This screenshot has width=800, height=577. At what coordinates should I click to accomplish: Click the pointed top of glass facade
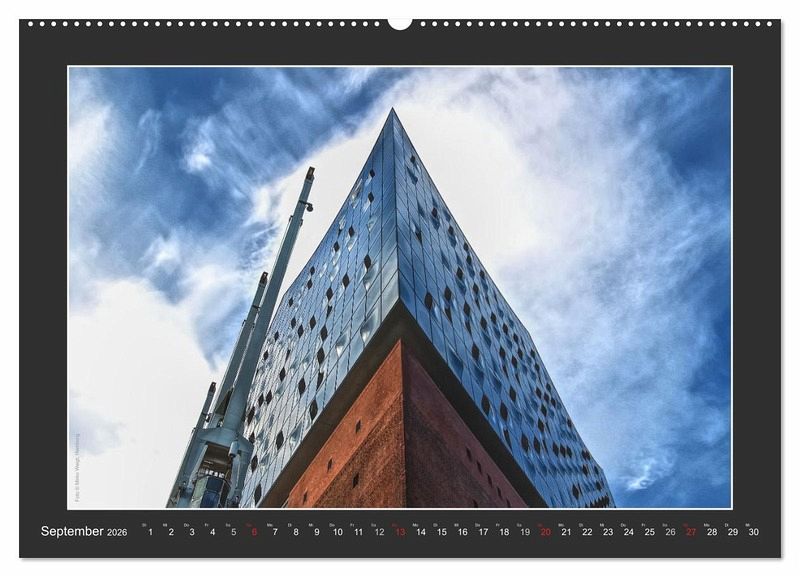393,114
